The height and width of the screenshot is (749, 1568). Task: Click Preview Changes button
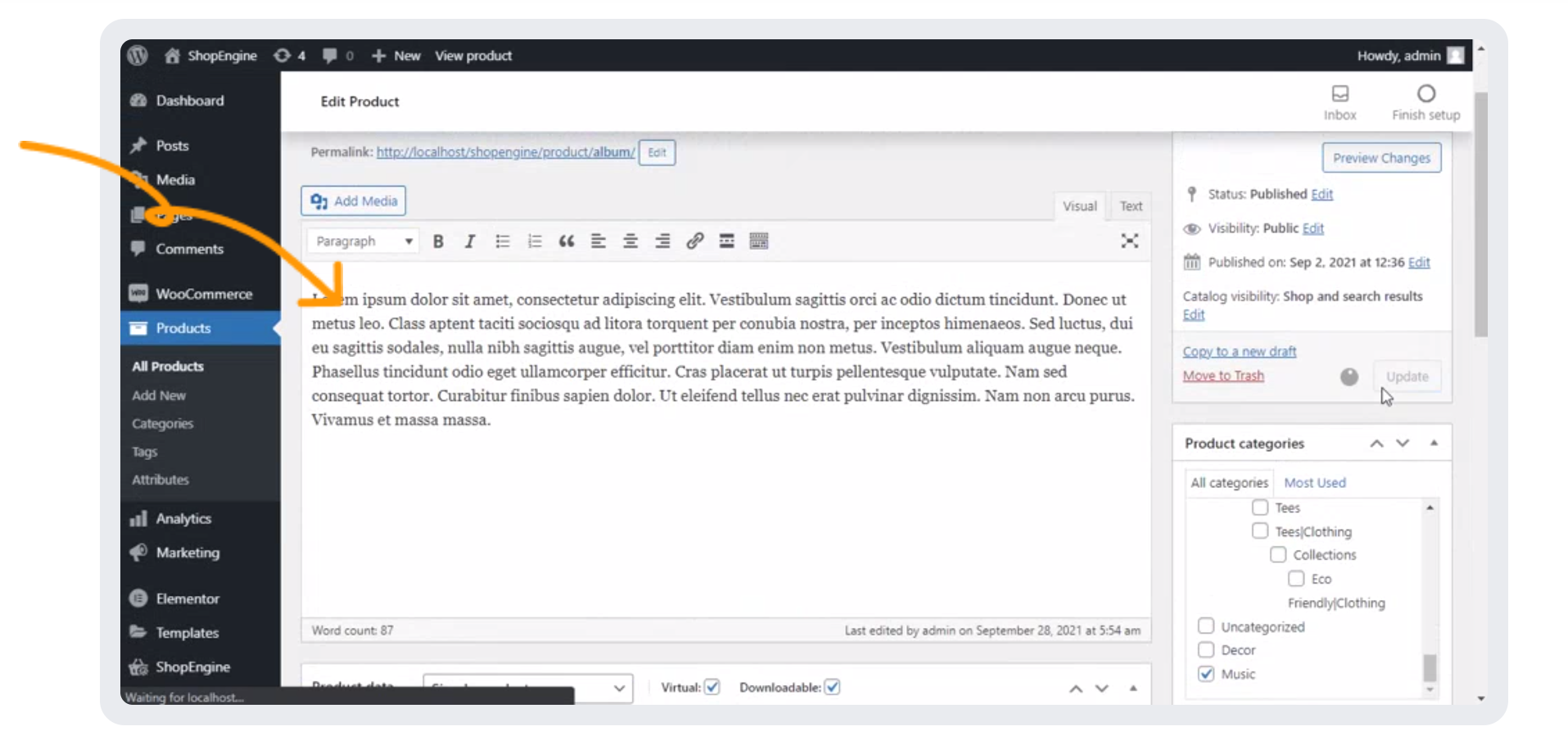tap(1381, 158)
